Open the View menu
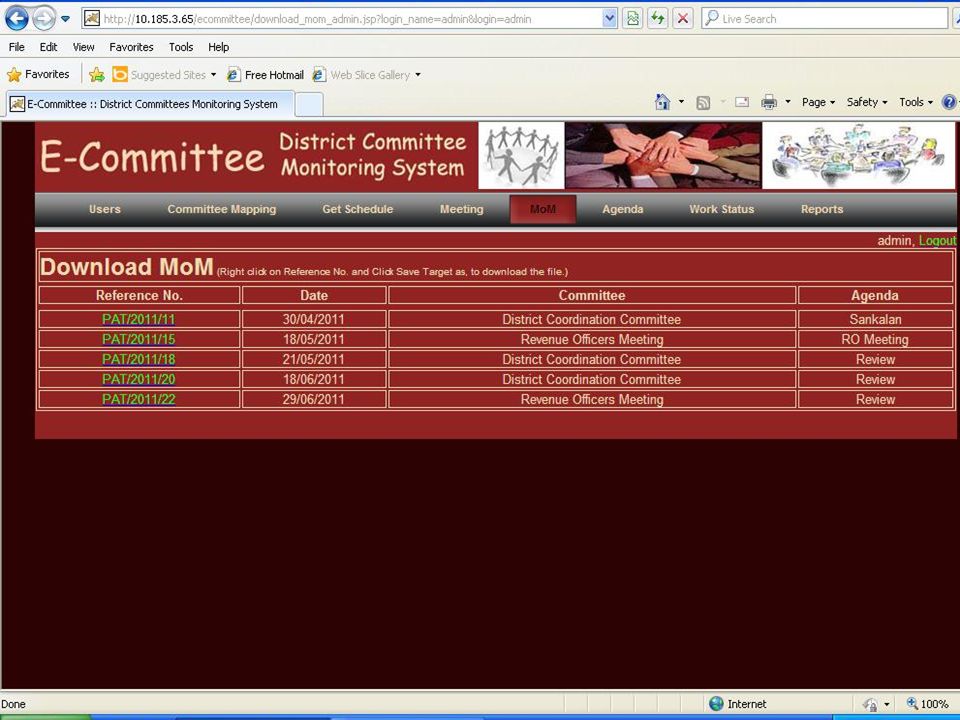 (x=83, y=47)
